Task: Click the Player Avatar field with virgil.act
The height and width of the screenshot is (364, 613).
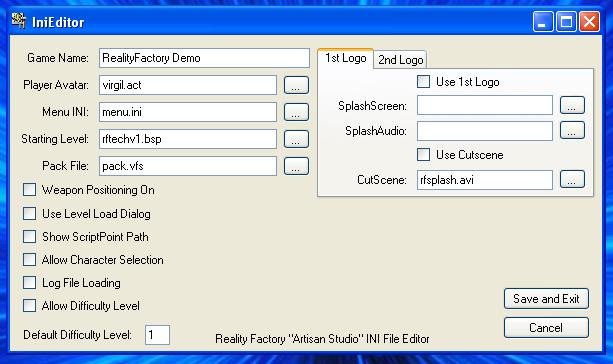Action: (x=188, y=85)
